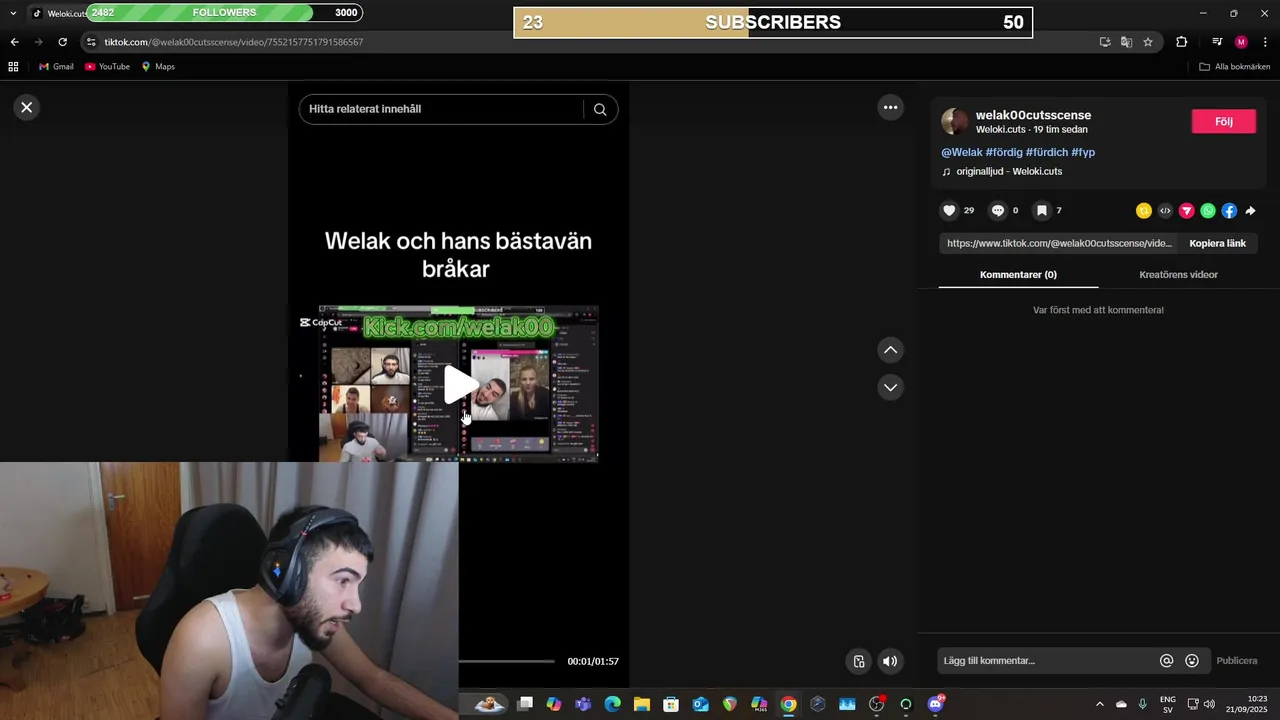The height and width of the screenshot is (720, 1280).
Task: Open File Explorer in taskbar
Action: pos(641,704)
